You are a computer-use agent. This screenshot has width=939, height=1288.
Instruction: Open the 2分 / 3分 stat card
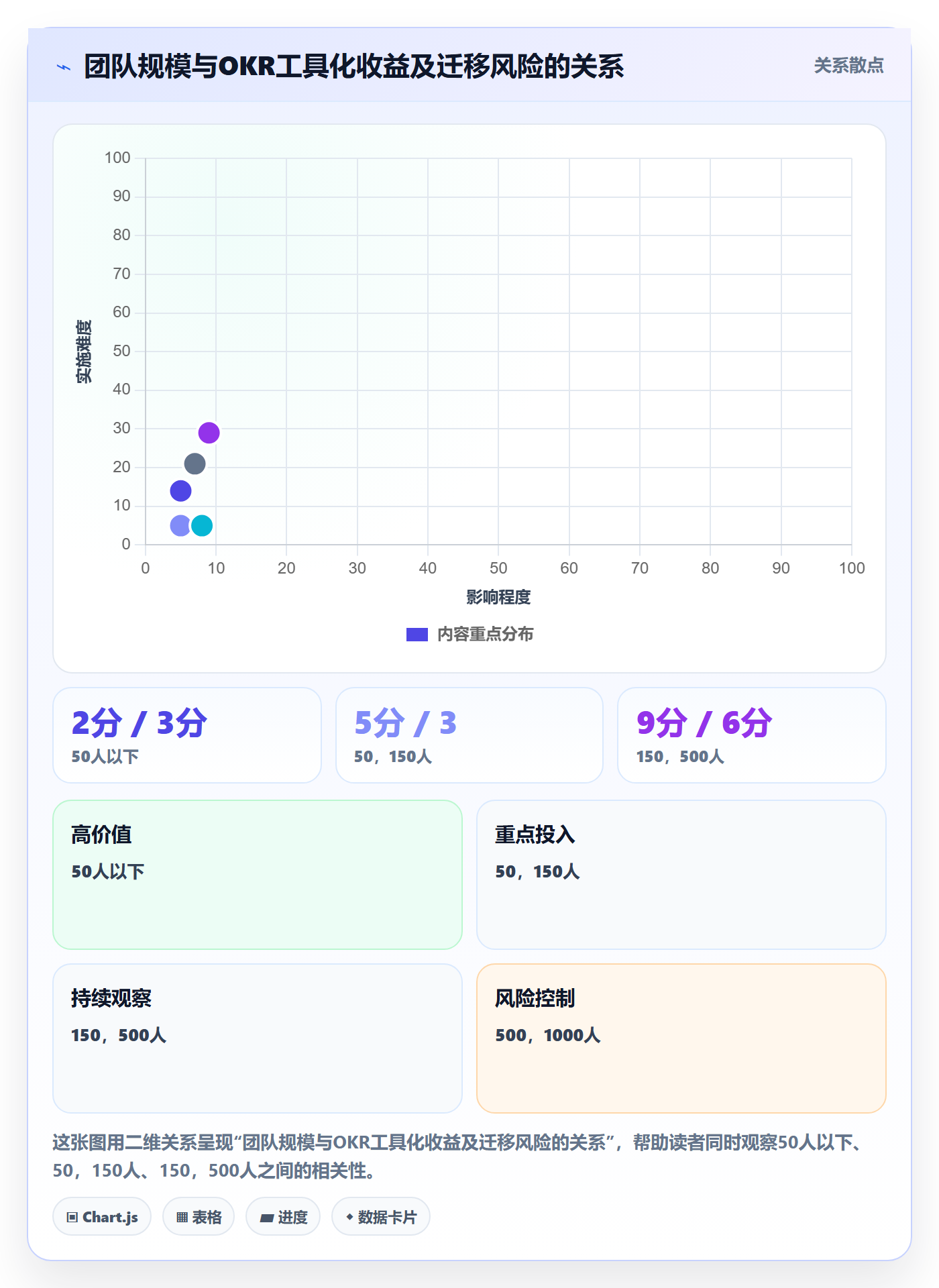[x=187, y=735]
